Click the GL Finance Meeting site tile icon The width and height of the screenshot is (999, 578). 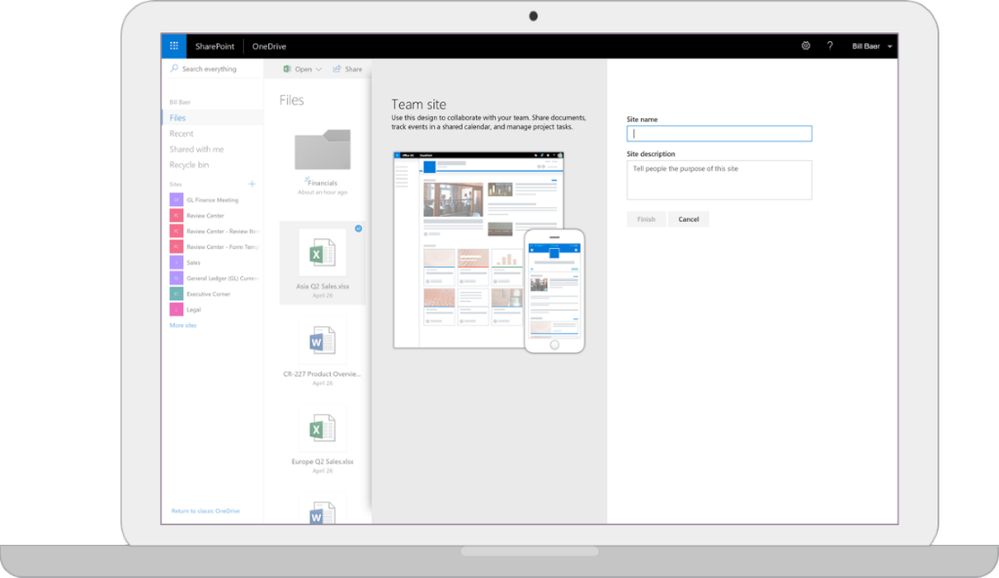176,199
